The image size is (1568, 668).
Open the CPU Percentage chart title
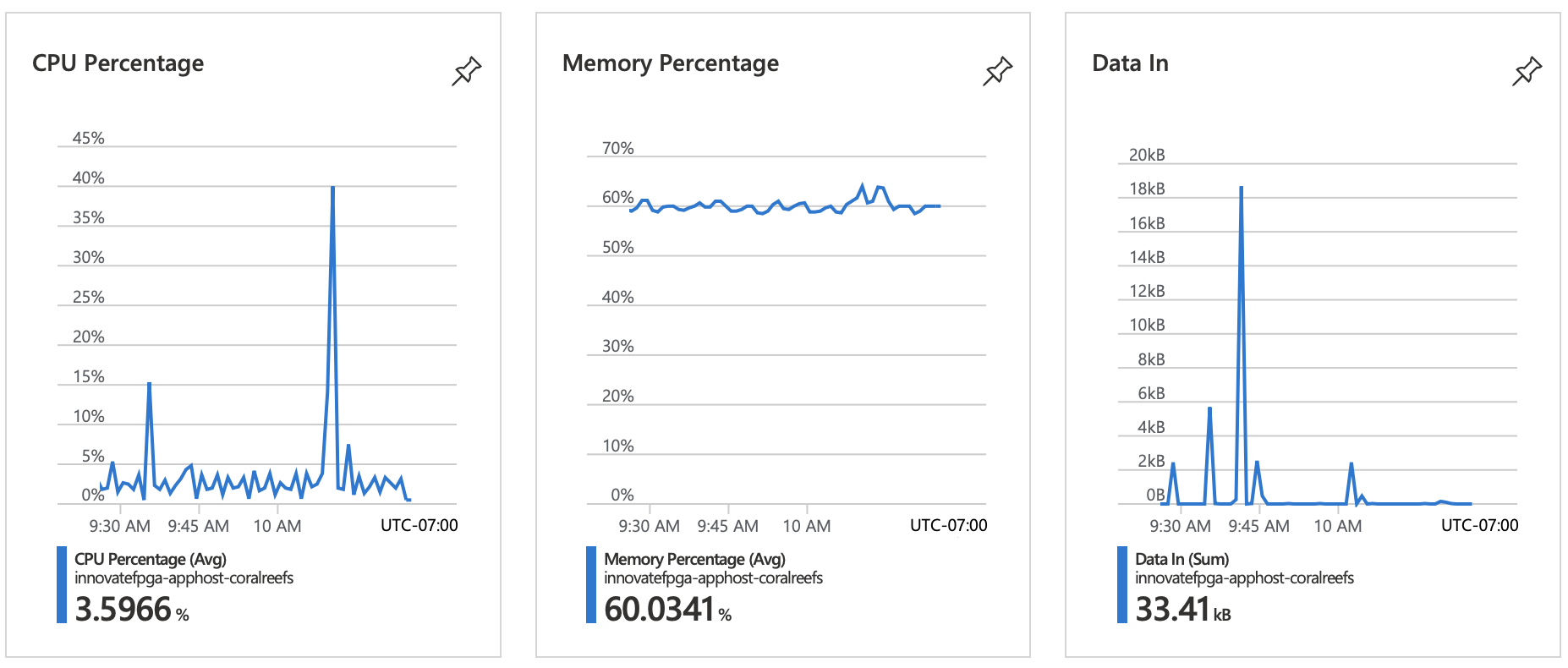[x=118, y=63]
